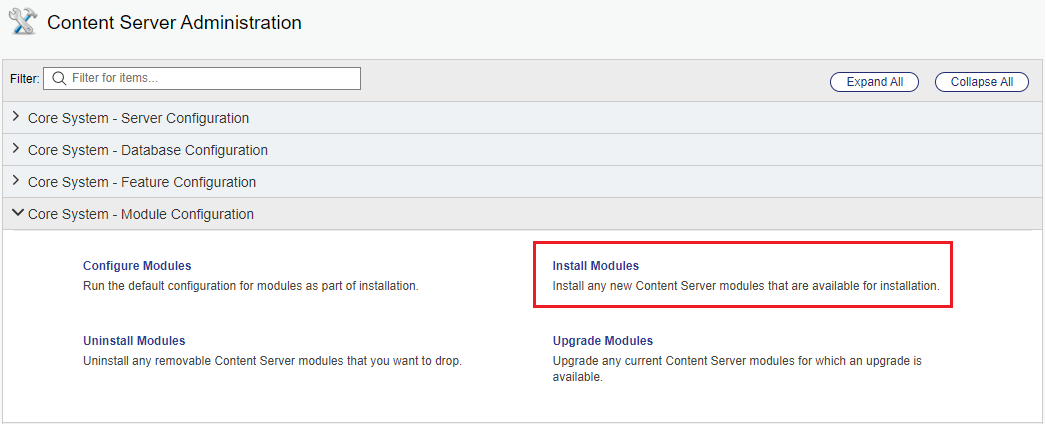Viewport: 1046px width, 426px height.
Task: Click the Expand All button
Action: click(x=875, y=82)
